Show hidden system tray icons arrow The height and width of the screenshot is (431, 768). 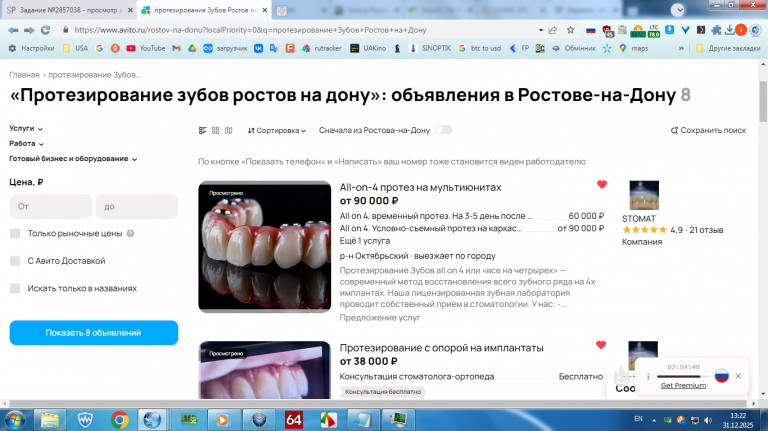tap(654, 420)
